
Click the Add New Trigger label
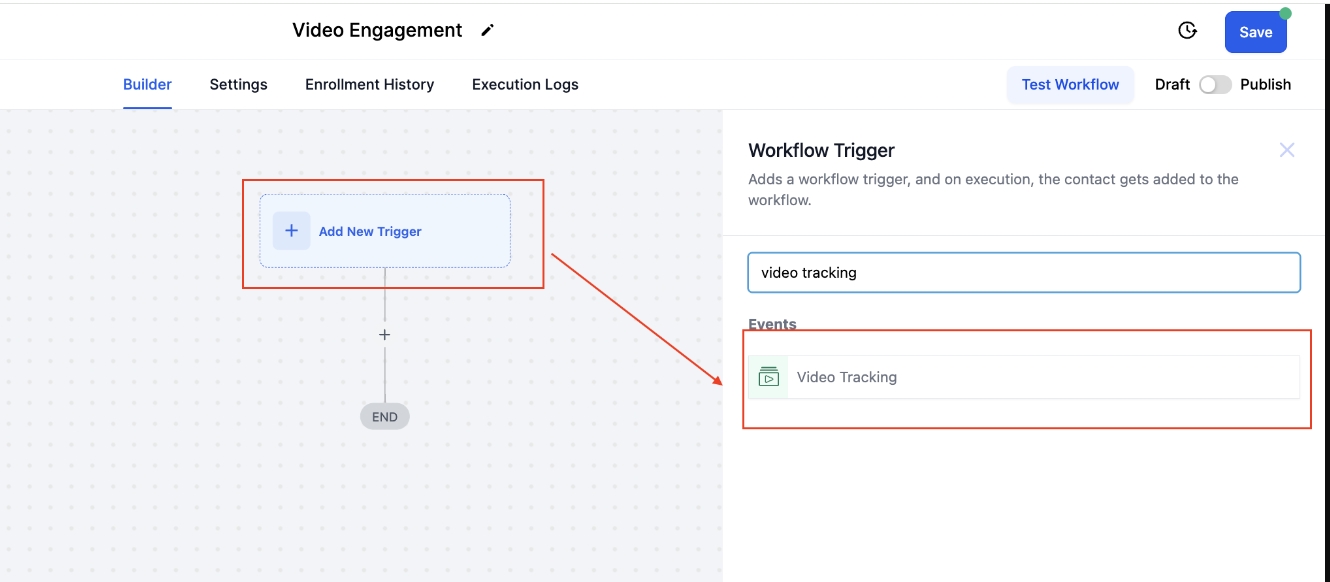coord(370,232)
